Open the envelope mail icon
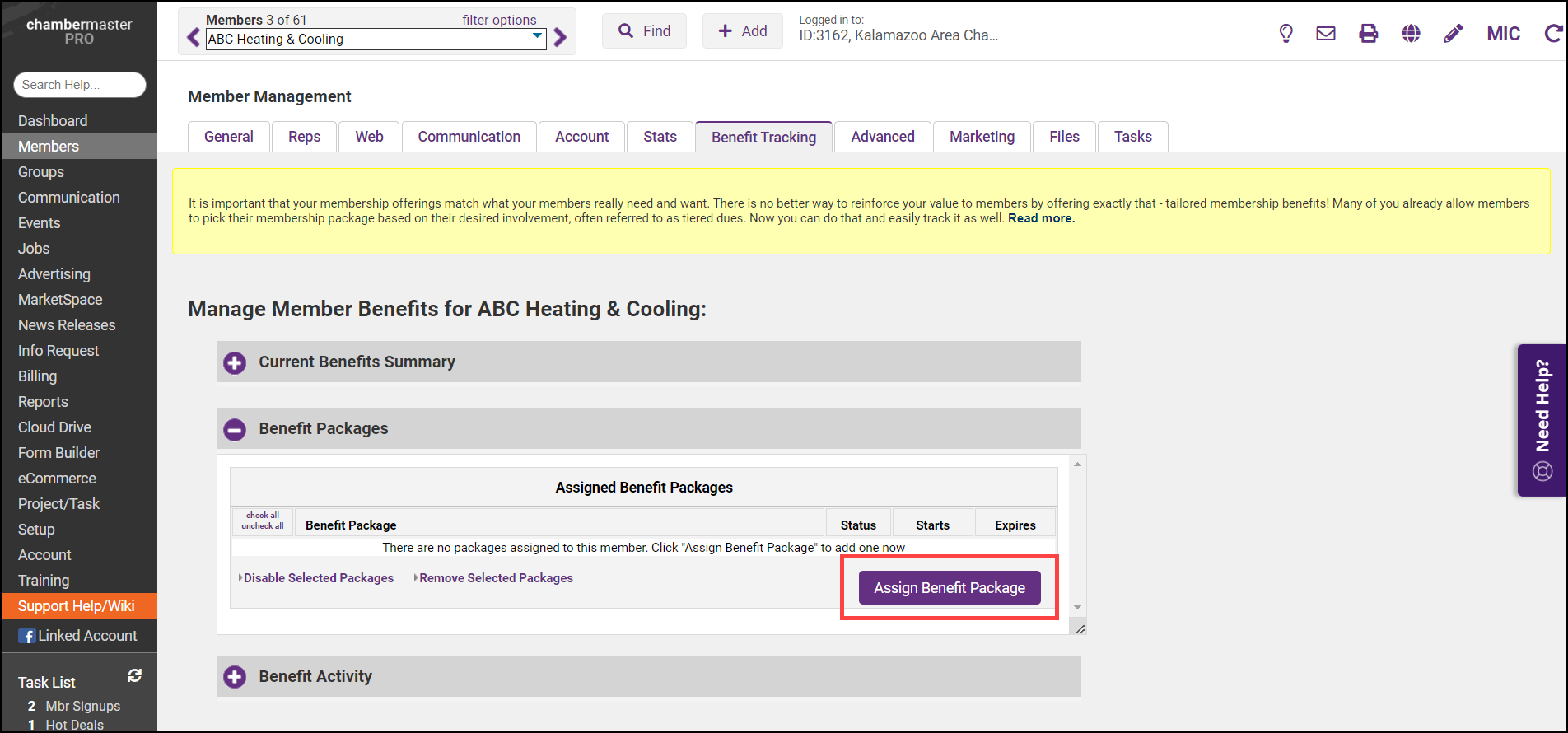 [x=1326, y=34]
